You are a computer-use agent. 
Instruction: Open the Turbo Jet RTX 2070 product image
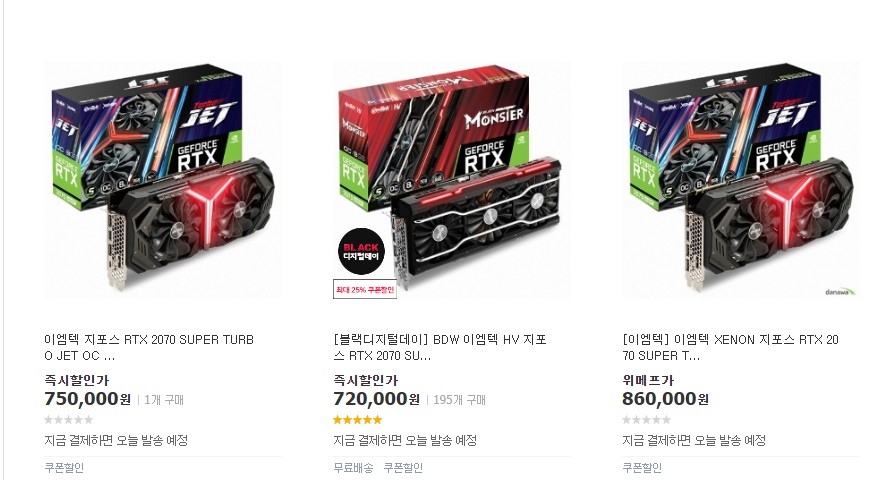[163, 180]
